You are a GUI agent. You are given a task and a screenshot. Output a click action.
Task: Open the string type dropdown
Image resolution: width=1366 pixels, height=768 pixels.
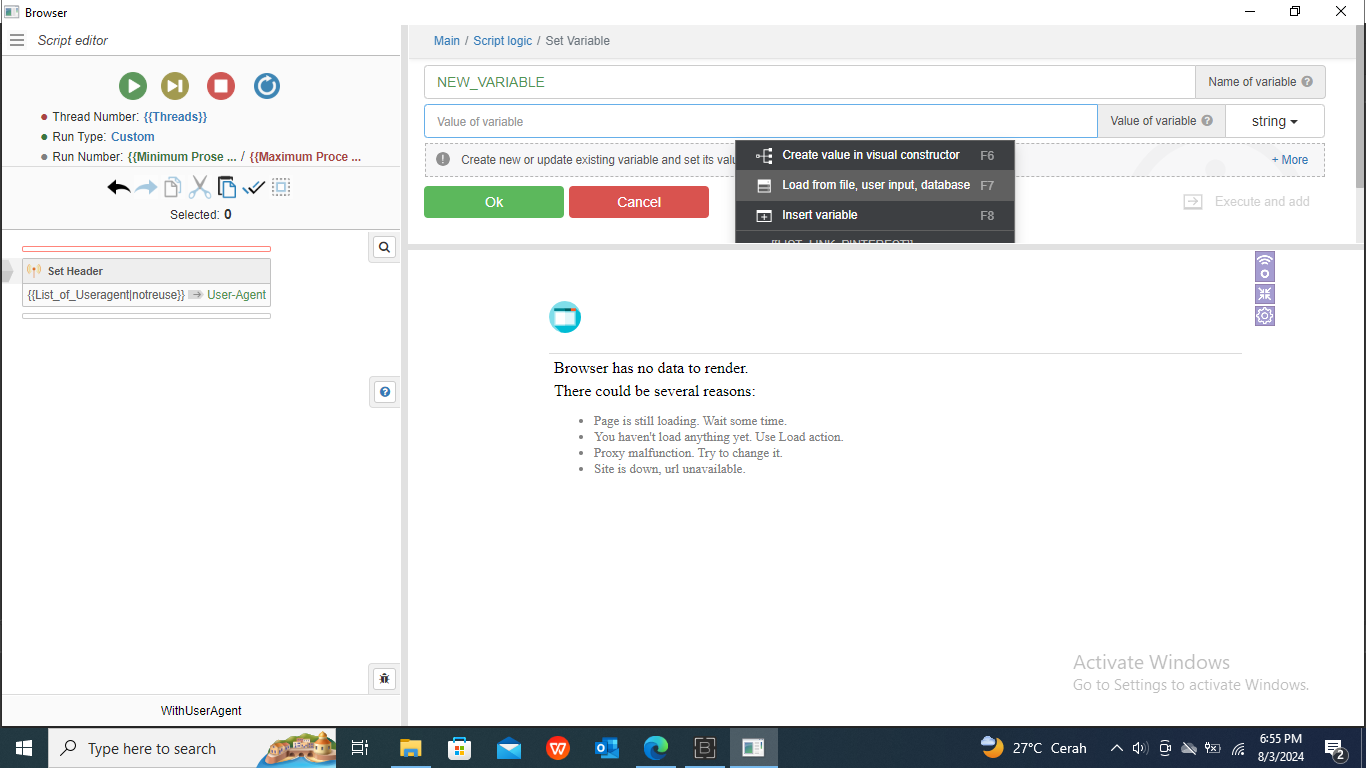pyautogui.click(x=1274, y=121)
